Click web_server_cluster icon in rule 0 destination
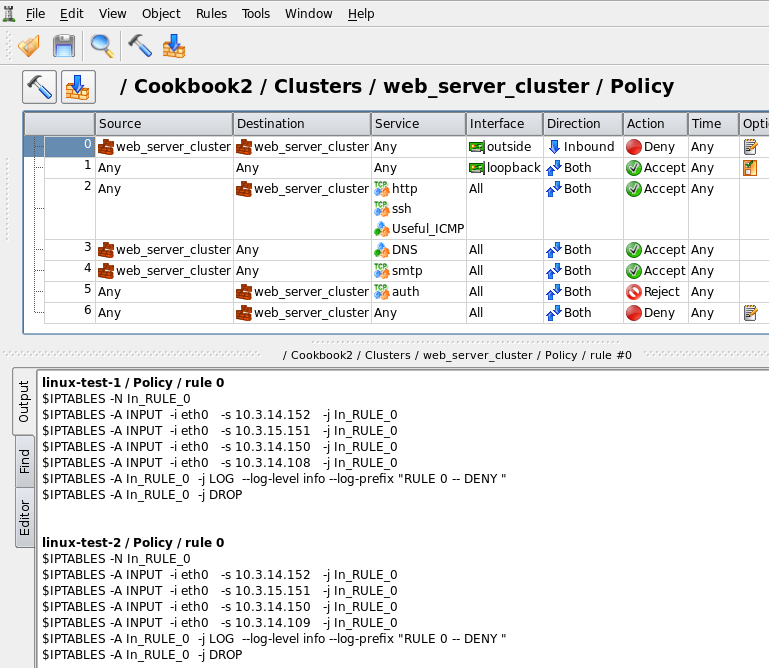769x668 pixels. click(244, 147)
